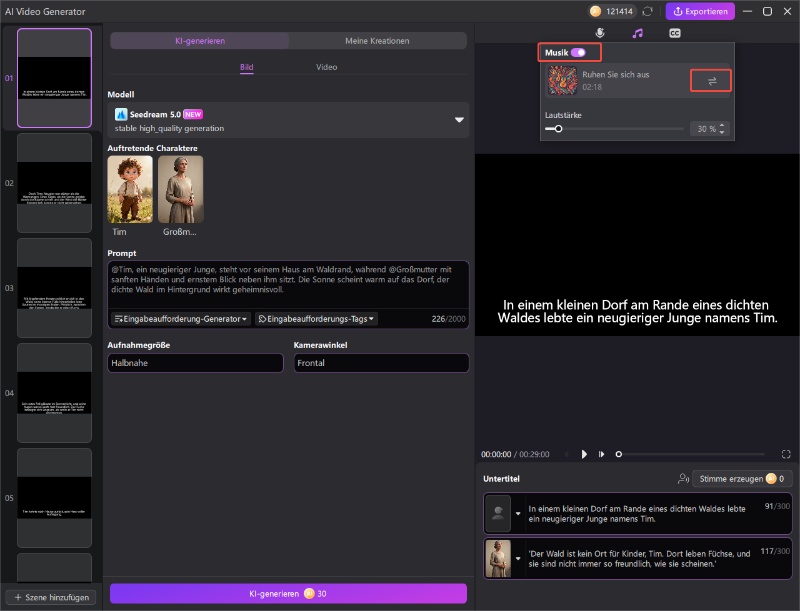This screenshot has height=611, width=800.
Task: Open the Eingabeaufforderungs-Tags dropdown
Action: [316, 319]
